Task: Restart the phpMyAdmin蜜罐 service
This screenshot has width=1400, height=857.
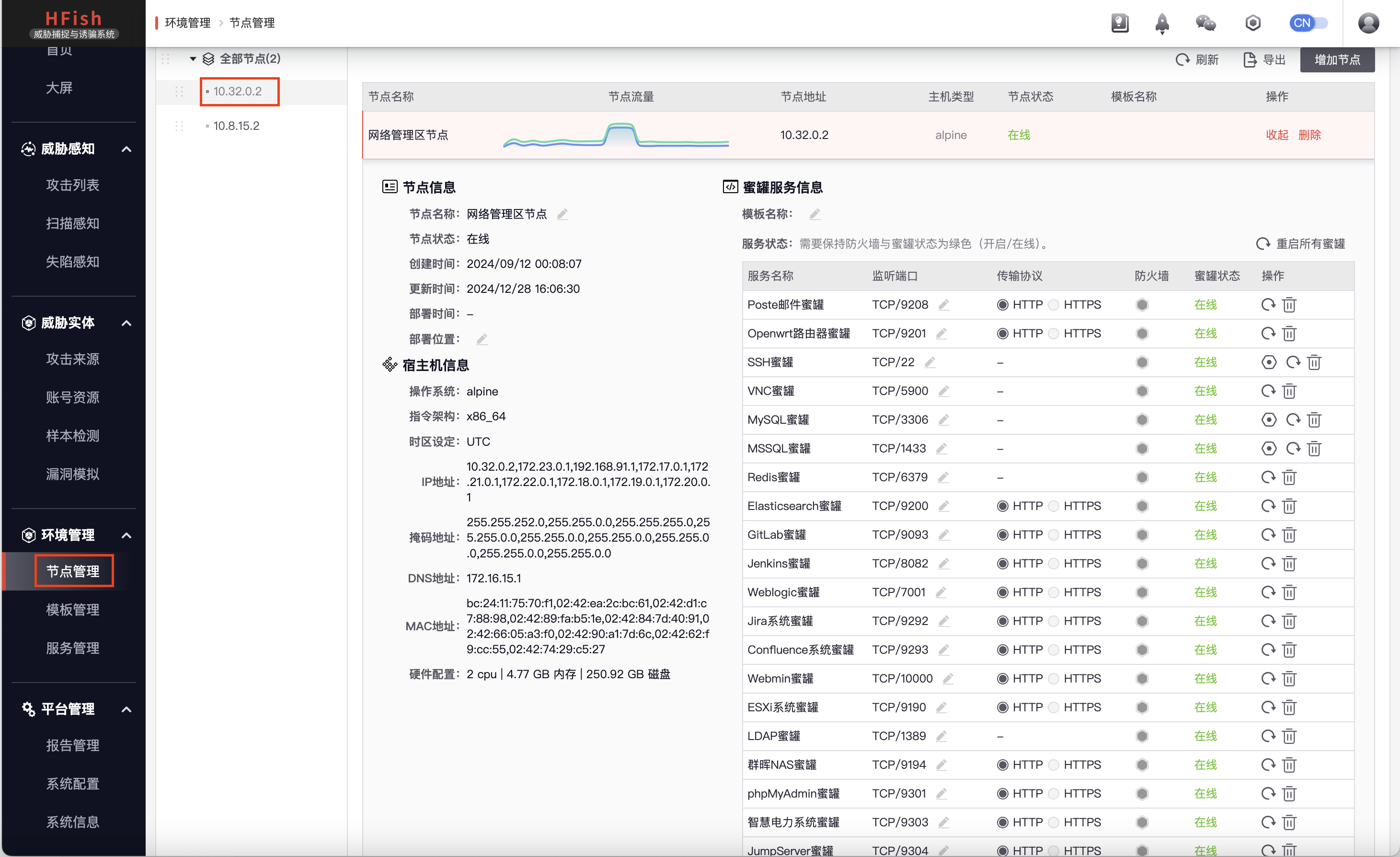Action: tap(1268, 794)
